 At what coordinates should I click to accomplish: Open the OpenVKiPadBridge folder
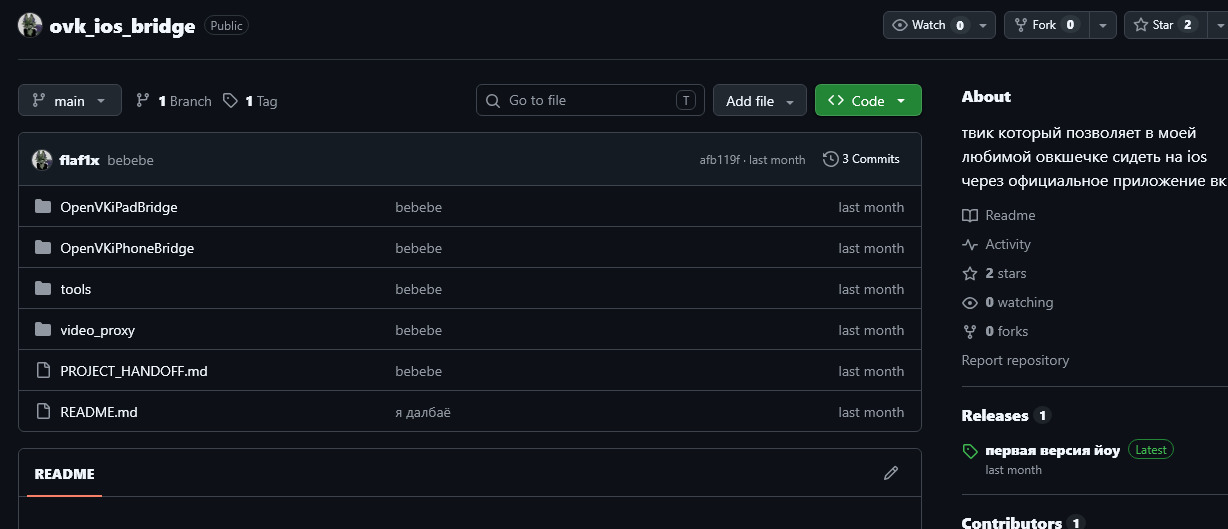[x=119, y=207]
